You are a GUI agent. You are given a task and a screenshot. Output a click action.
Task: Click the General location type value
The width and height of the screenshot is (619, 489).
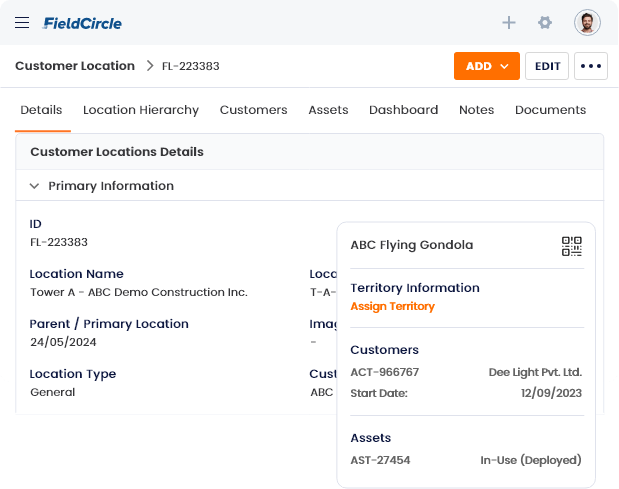53,392
